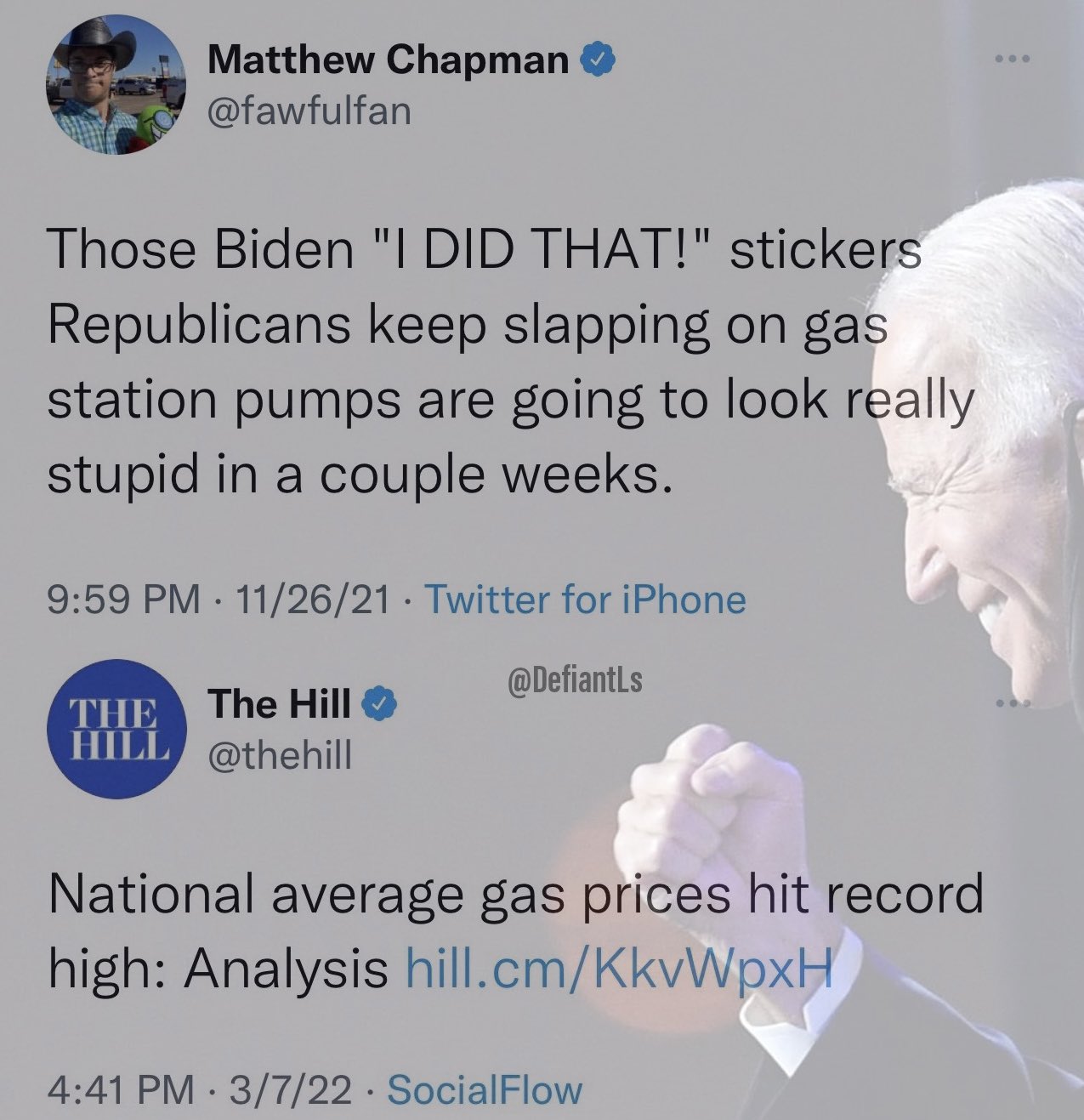Open the hill.cm/KkvWpxH link
The width and height of the screenshot is (1084, 1120).
click(618, 968)
